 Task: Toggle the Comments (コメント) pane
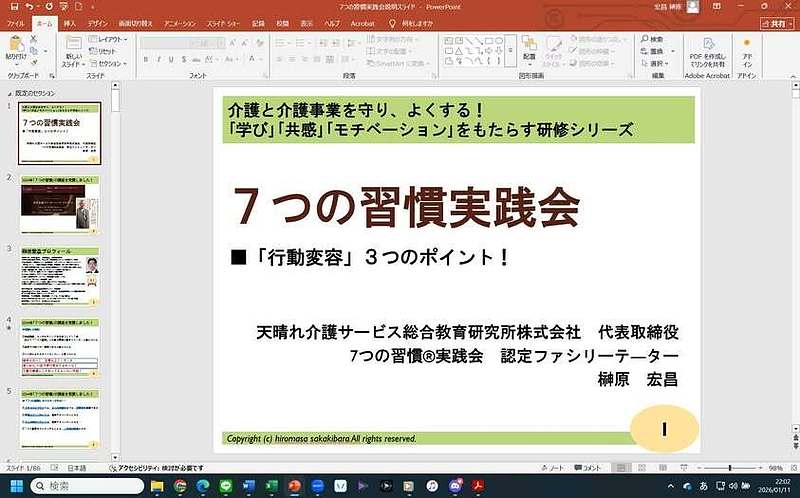pyautogui.click(x=589, y=468)
